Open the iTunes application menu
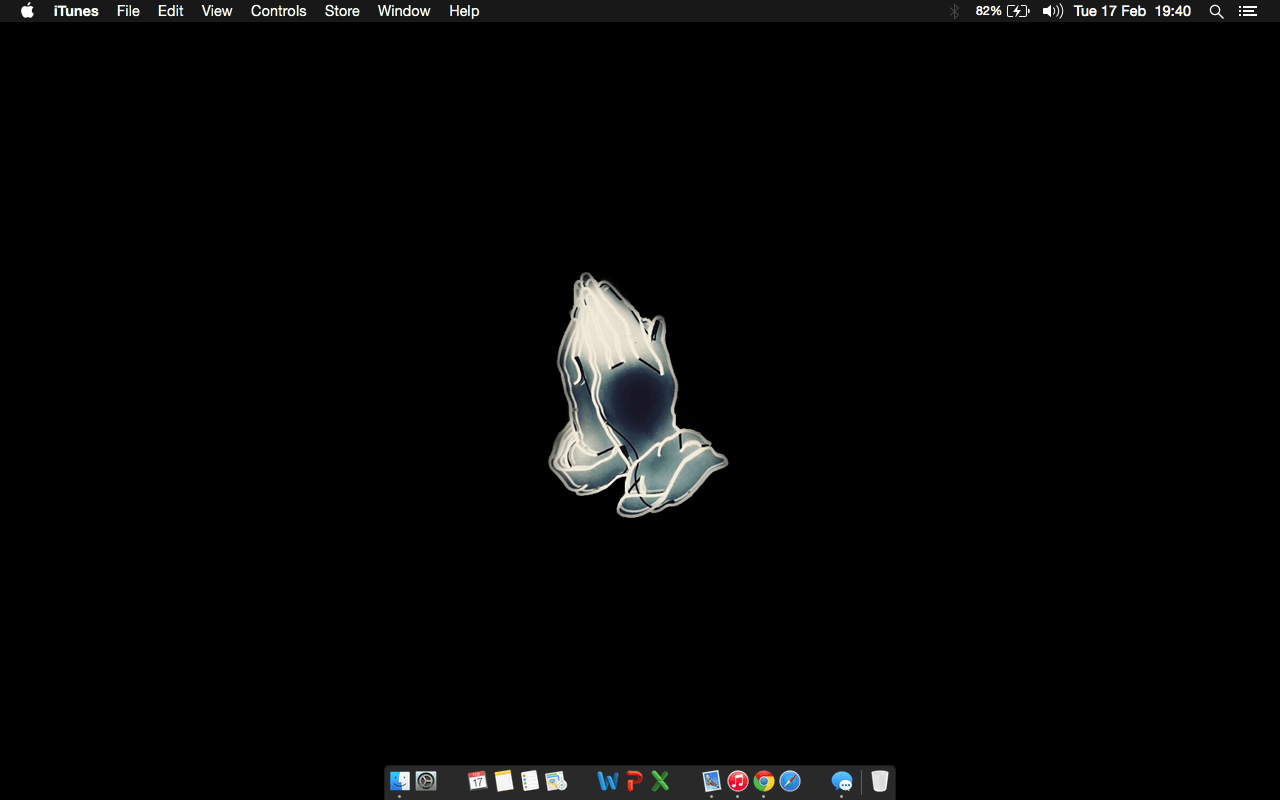Viewport: 1280px width, 800px height. click(76, 11)
